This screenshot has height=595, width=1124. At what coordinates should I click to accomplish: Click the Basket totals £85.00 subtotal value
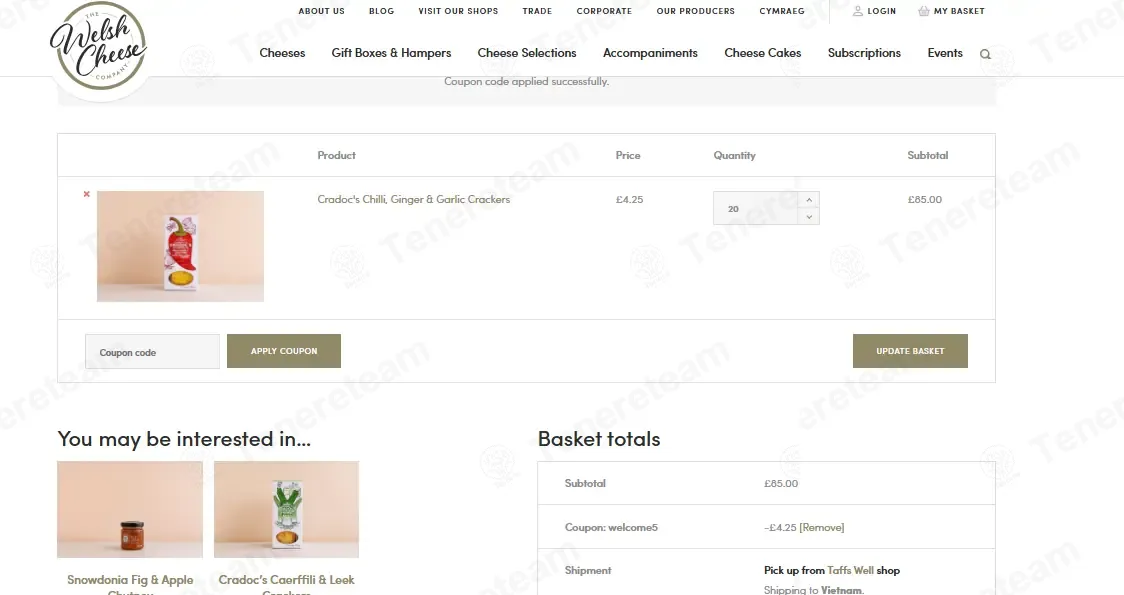[x=781, y=484]
